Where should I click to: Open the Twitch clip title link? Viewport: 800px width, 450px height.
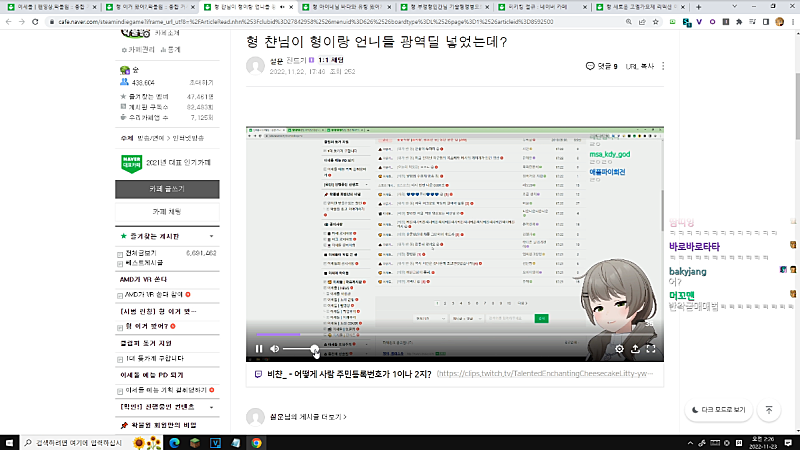349,374
